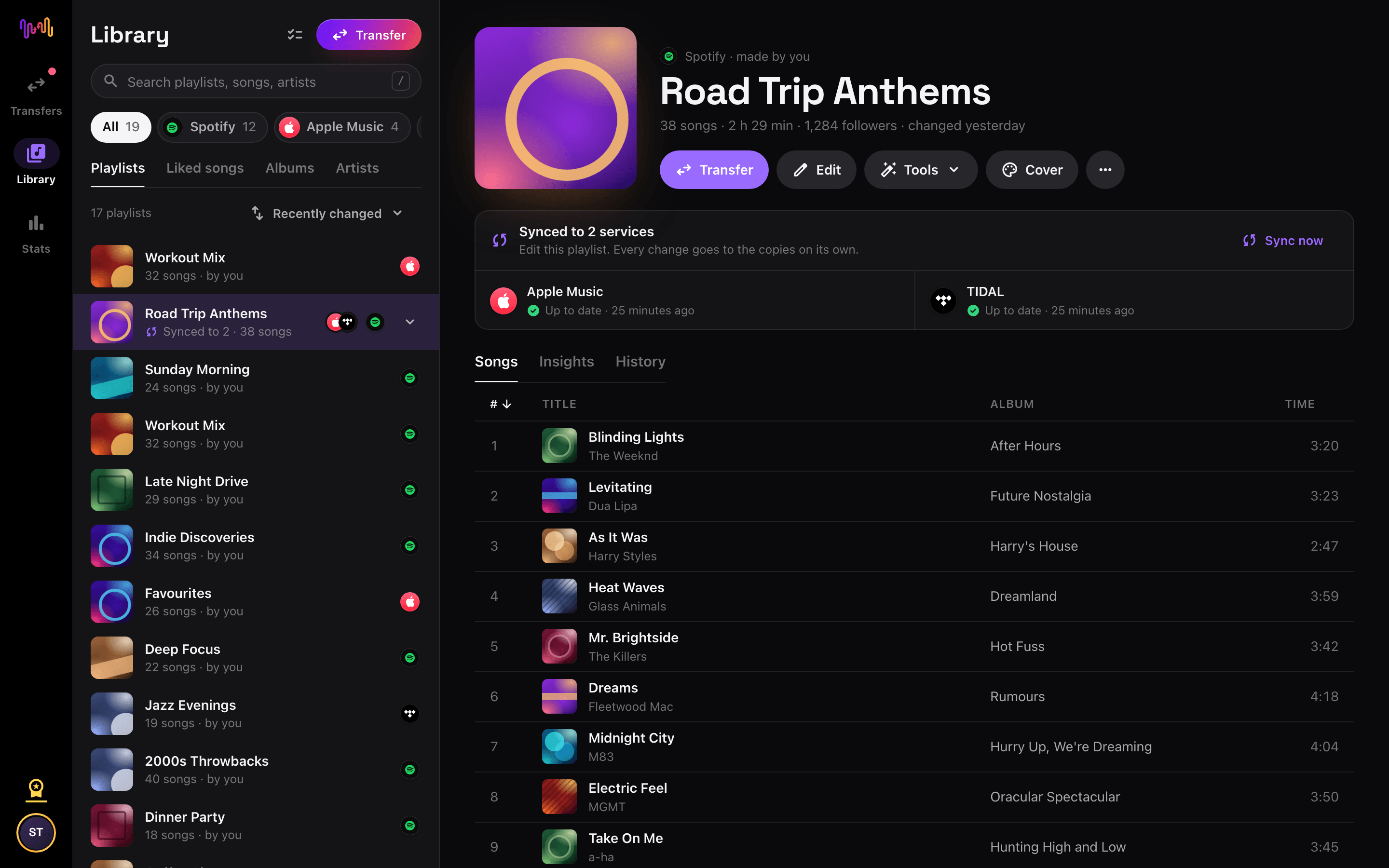Click the Apple Music icon on Favourites row
Viewport: 1389px width, 868px height.
[x=409, y=602]
